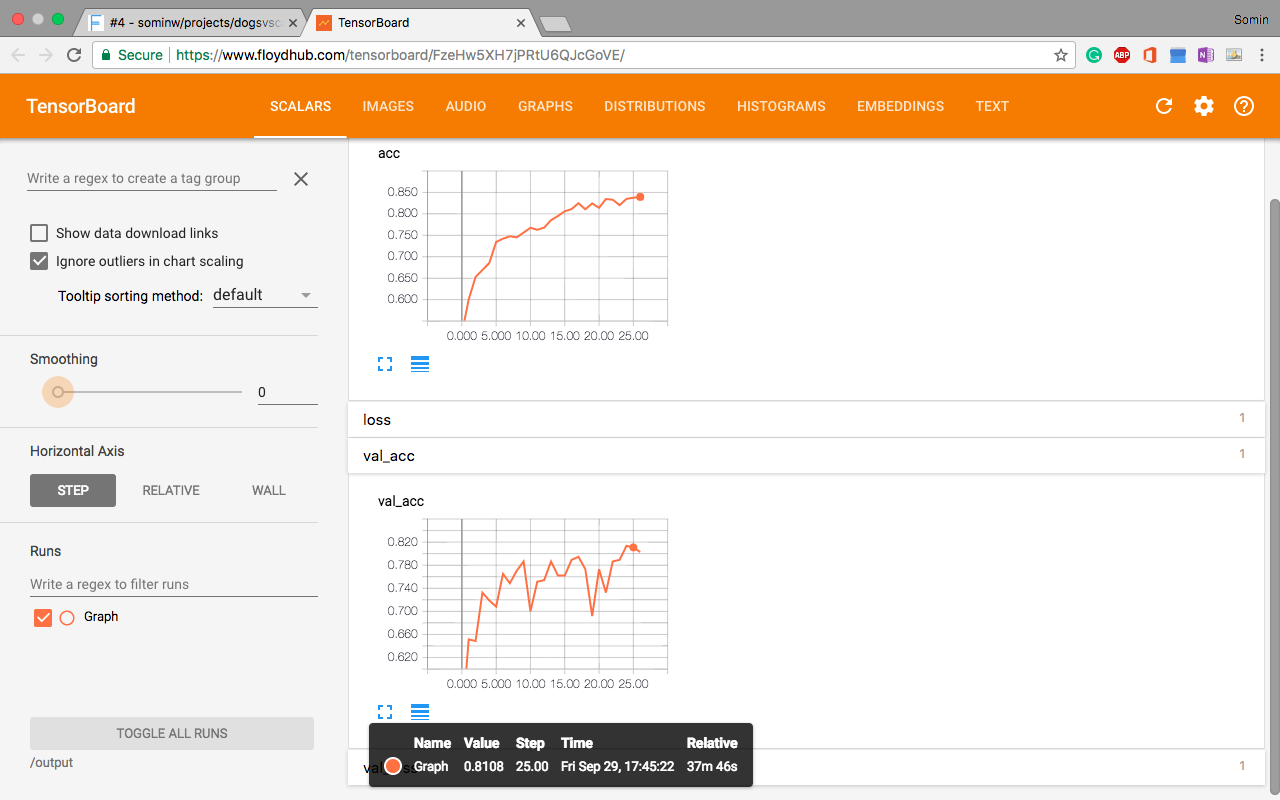Open the GRAPHS tab

point(545,106)
